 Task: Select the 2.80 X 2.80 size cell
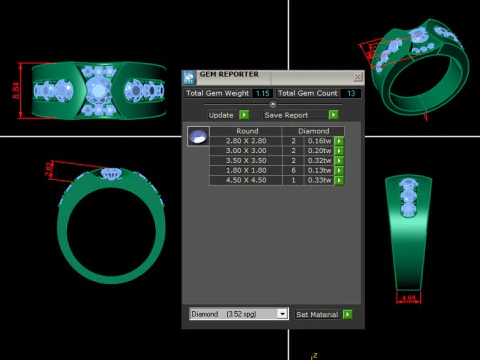pos(246,141)
